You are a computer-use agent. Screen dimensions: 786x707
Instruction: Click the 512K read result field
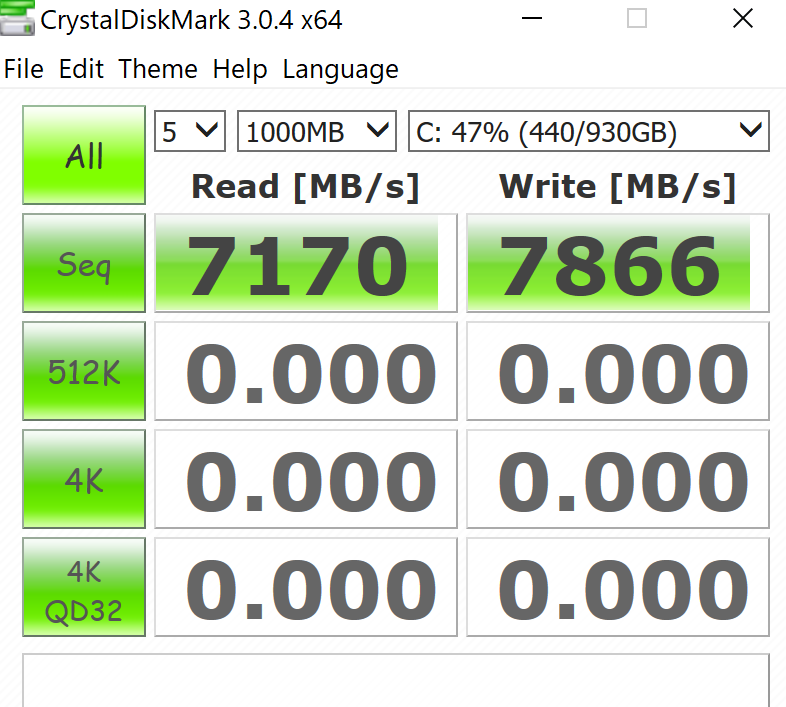(x=305, y=372)
